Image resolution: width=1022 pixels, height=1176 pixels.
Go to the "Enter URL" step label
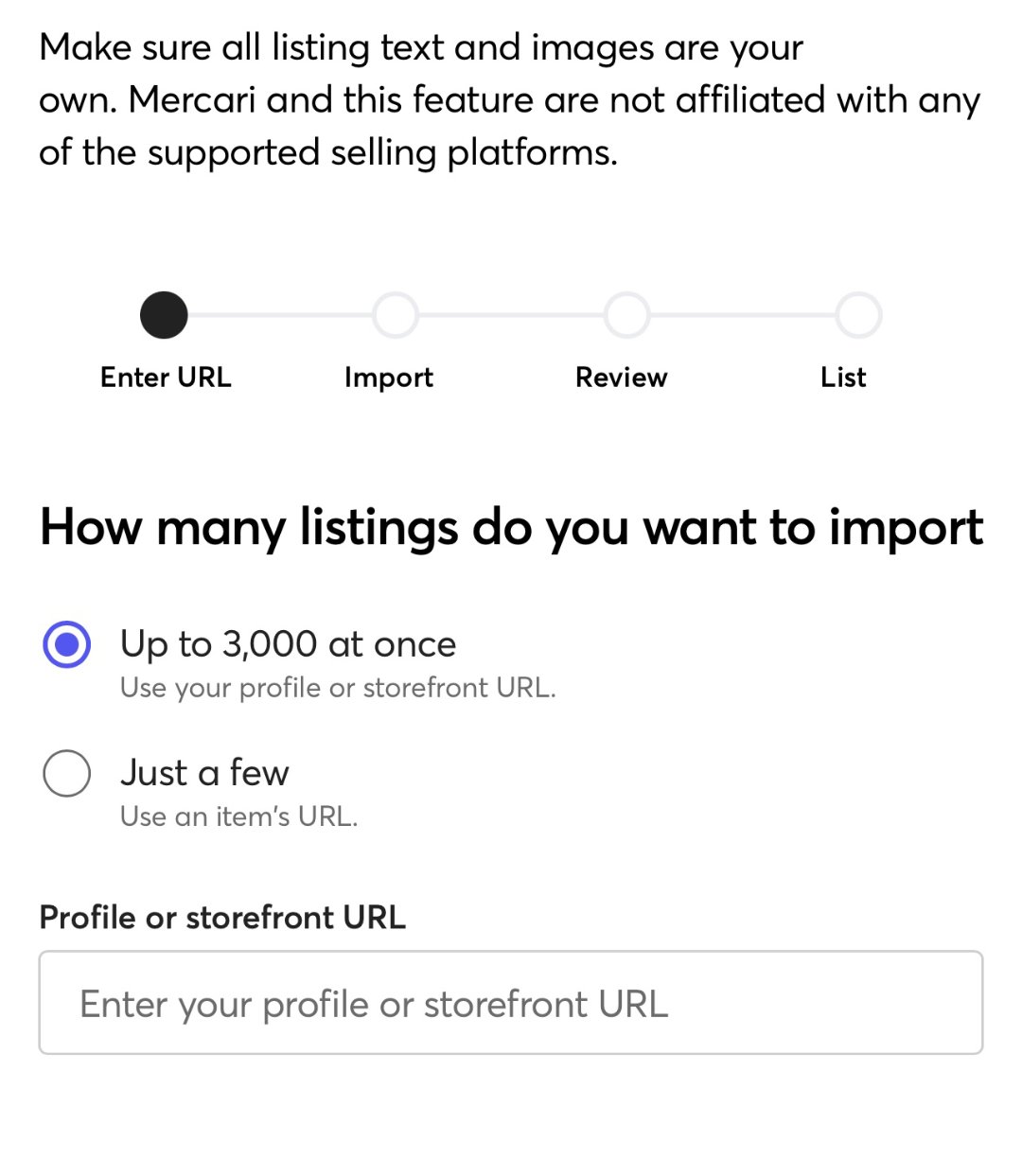pyautogui.click(x=166, y=377)
